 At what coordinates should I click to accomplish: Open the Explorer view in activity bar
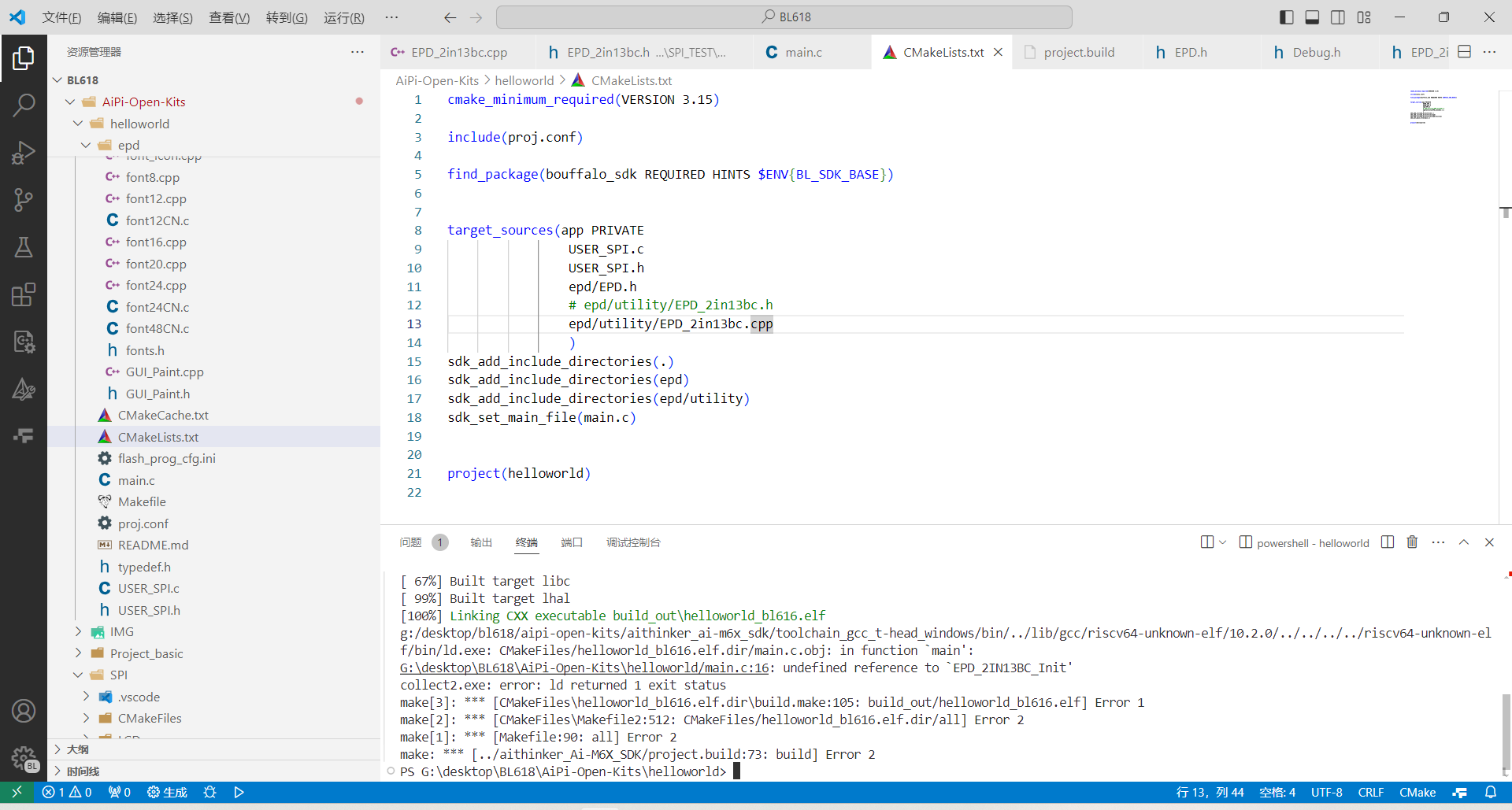tap(24, 57)
